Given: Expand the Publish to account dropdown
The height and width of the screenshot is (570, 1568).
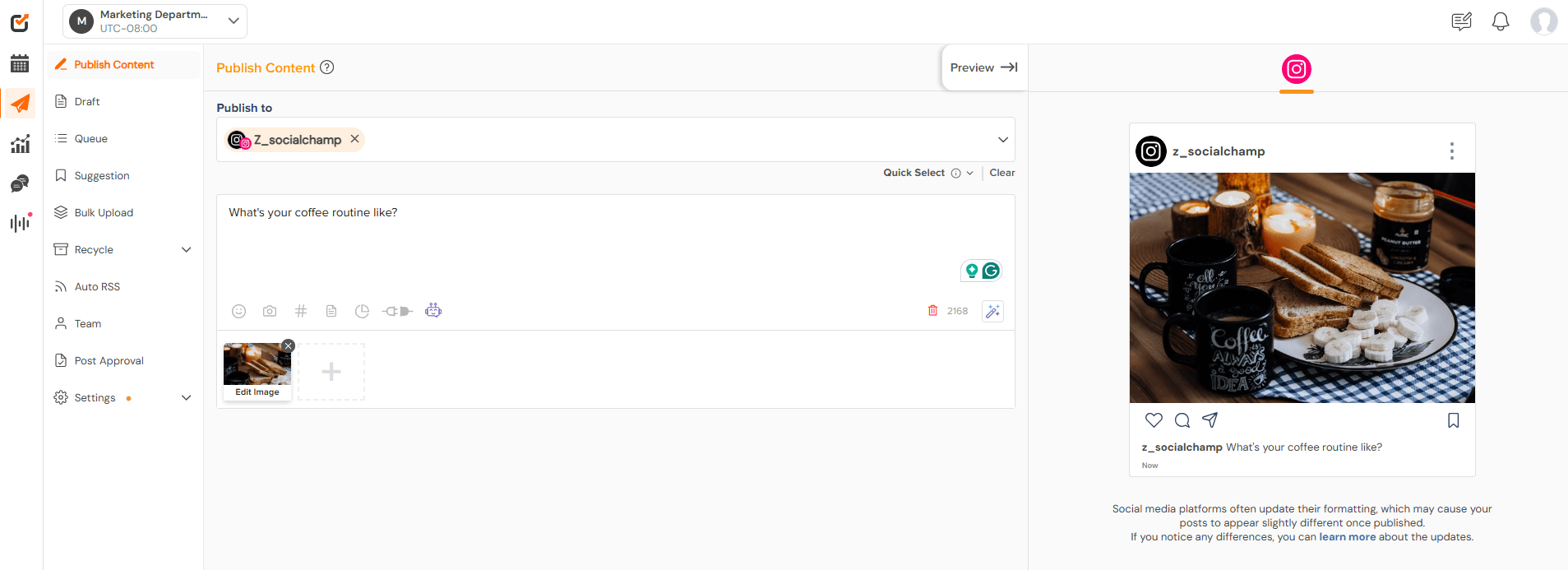Looking at the screenshot, I should tap(1002, 140).
